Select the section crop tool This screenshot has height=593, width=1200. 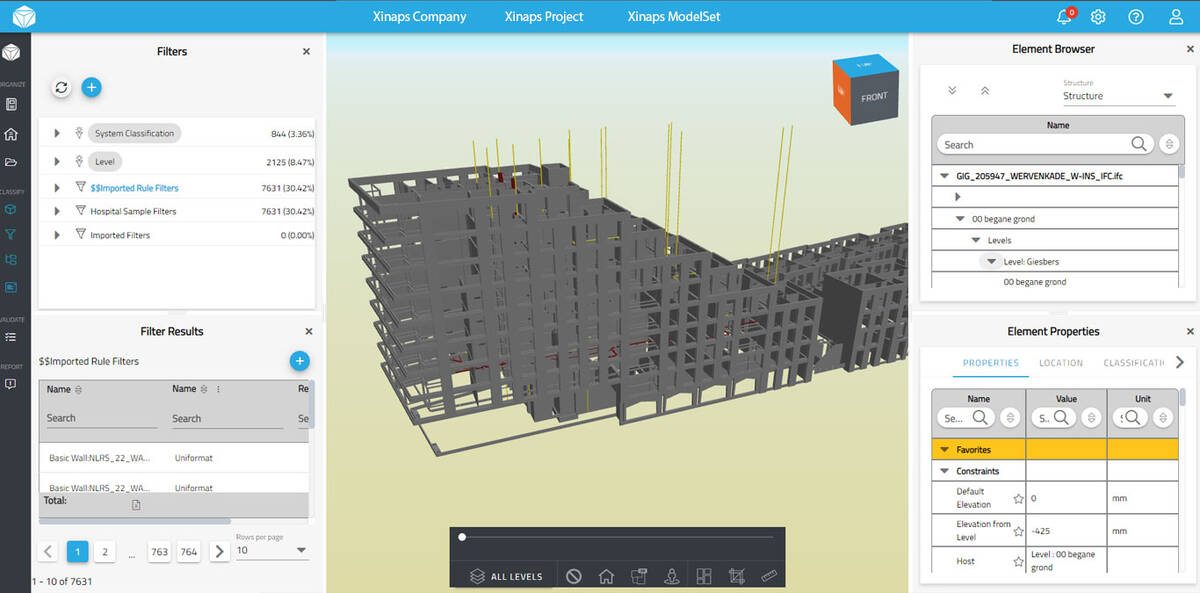pyautogui.click(x=737, y=576)
